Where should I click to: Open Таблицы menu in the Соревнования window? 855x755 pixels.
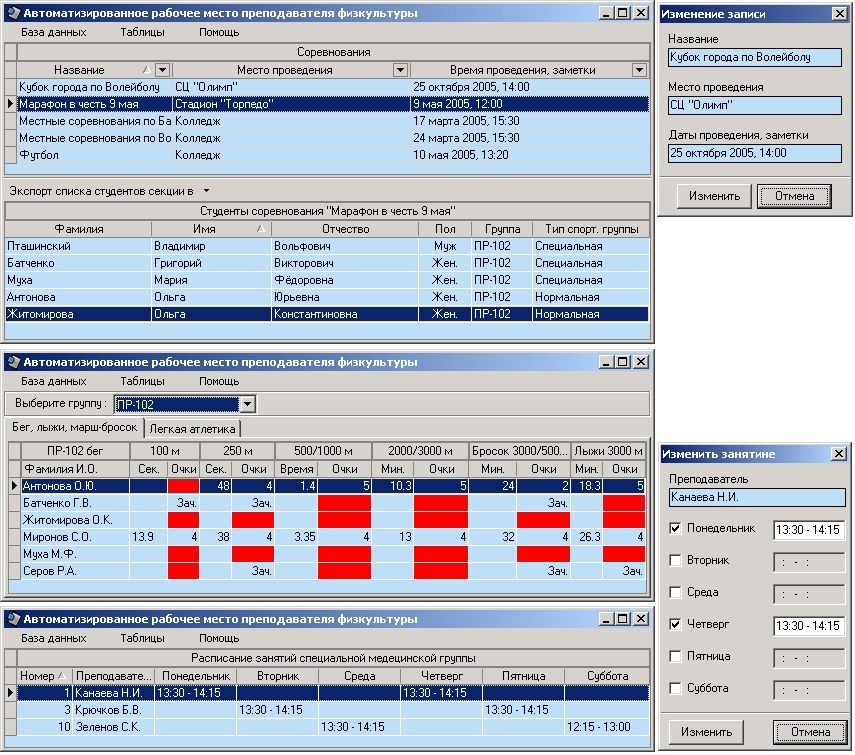(x=142, y=32)
